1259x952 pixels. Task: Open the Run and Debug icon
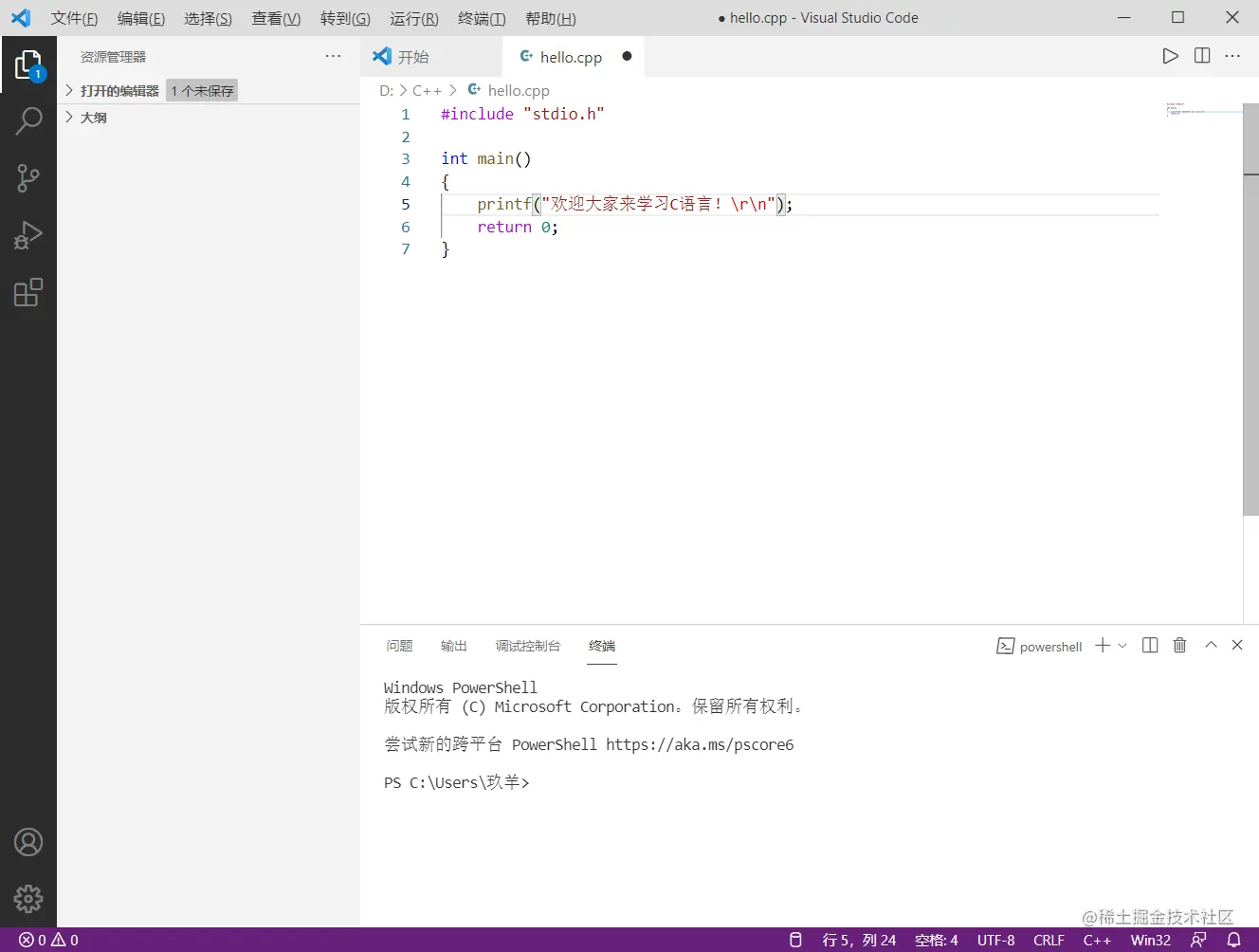[x=28, y=235]
